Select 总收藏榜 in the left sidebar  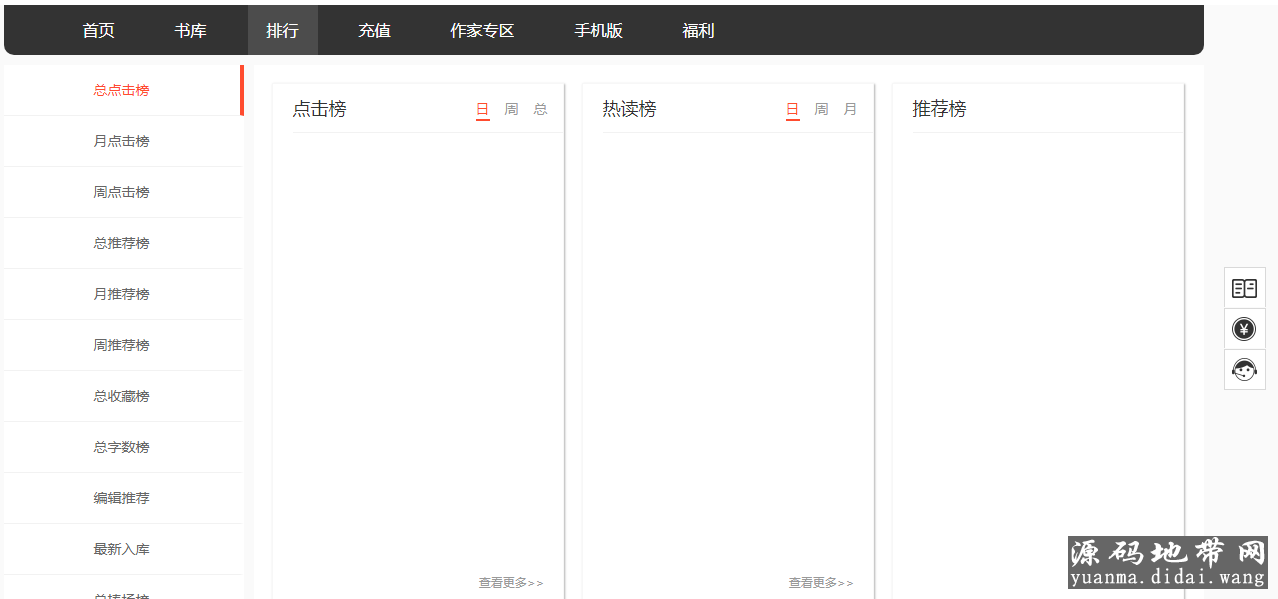tap(122, 396)
